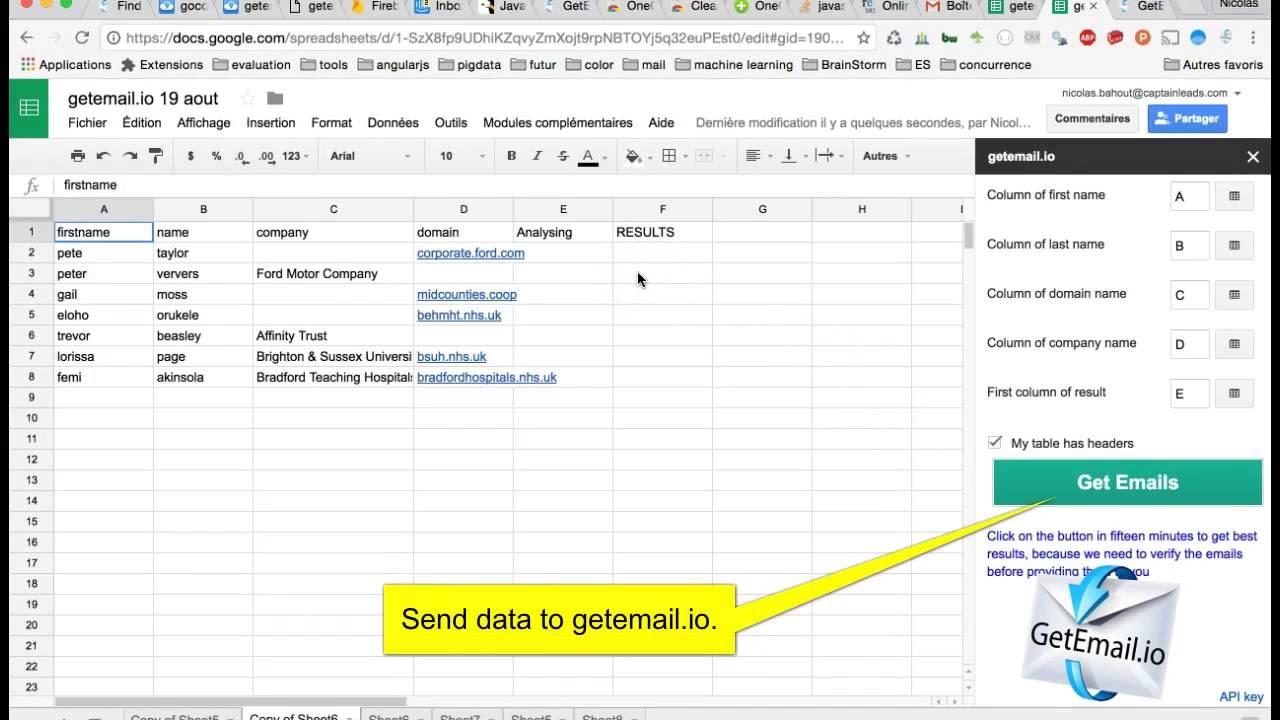
Task: Toggle bold formatting
Action: pyautogui.click(x=512, y=156)
